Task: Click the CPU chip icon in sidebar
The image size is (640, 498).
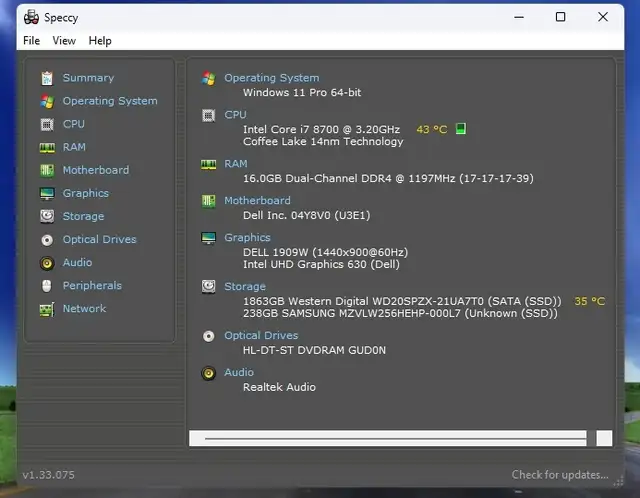Action: [x=47, y=124]
